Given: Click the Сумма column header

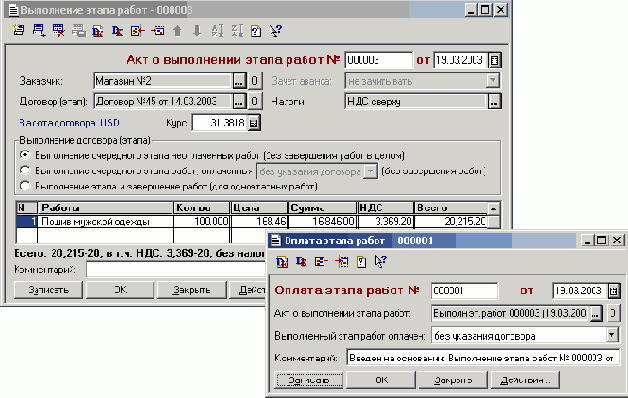Looking at the screenshot, I should [x=322, y=208].
